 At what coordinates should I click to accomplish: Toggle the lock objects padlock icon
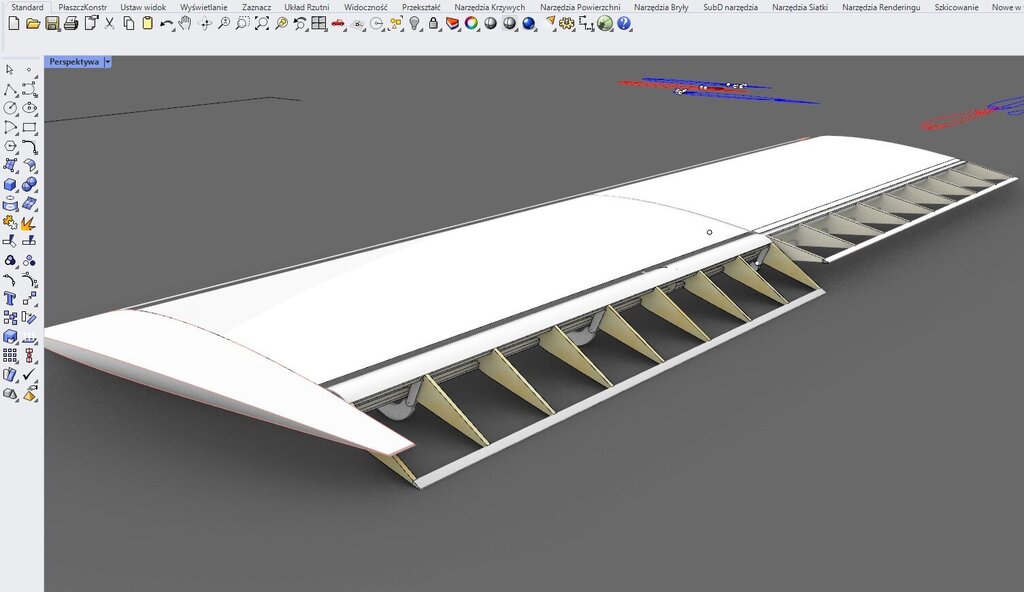pyautogui.click(x=433, y=23)
